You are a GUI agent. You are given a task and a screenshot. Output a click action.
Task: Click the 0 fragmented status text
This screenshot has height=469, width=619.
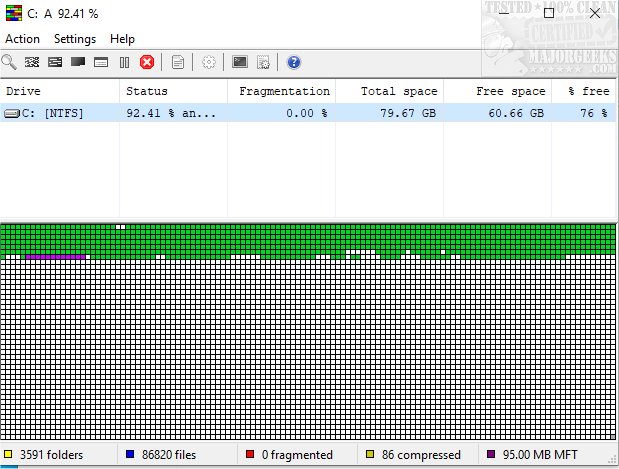[x=297, y=455]
